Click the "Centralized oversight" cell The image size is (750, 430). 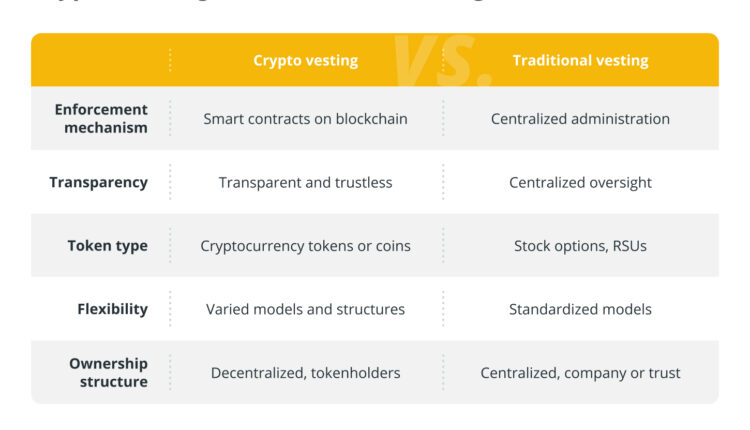(580, 182)
